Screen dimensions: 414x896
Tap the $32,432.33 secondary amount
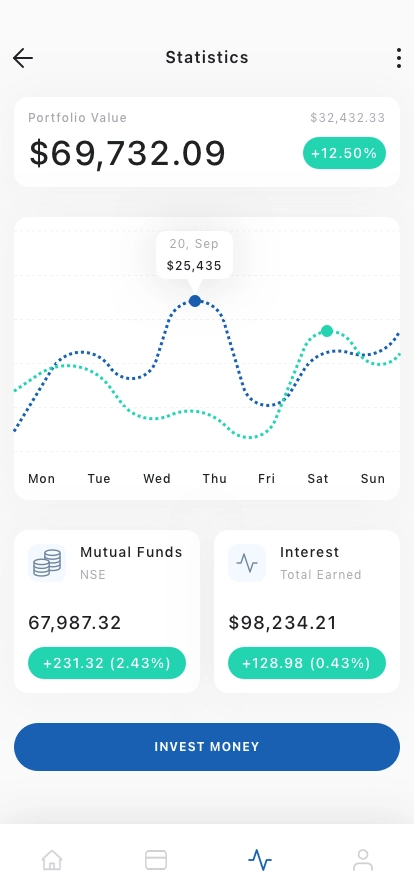[348, 118]
